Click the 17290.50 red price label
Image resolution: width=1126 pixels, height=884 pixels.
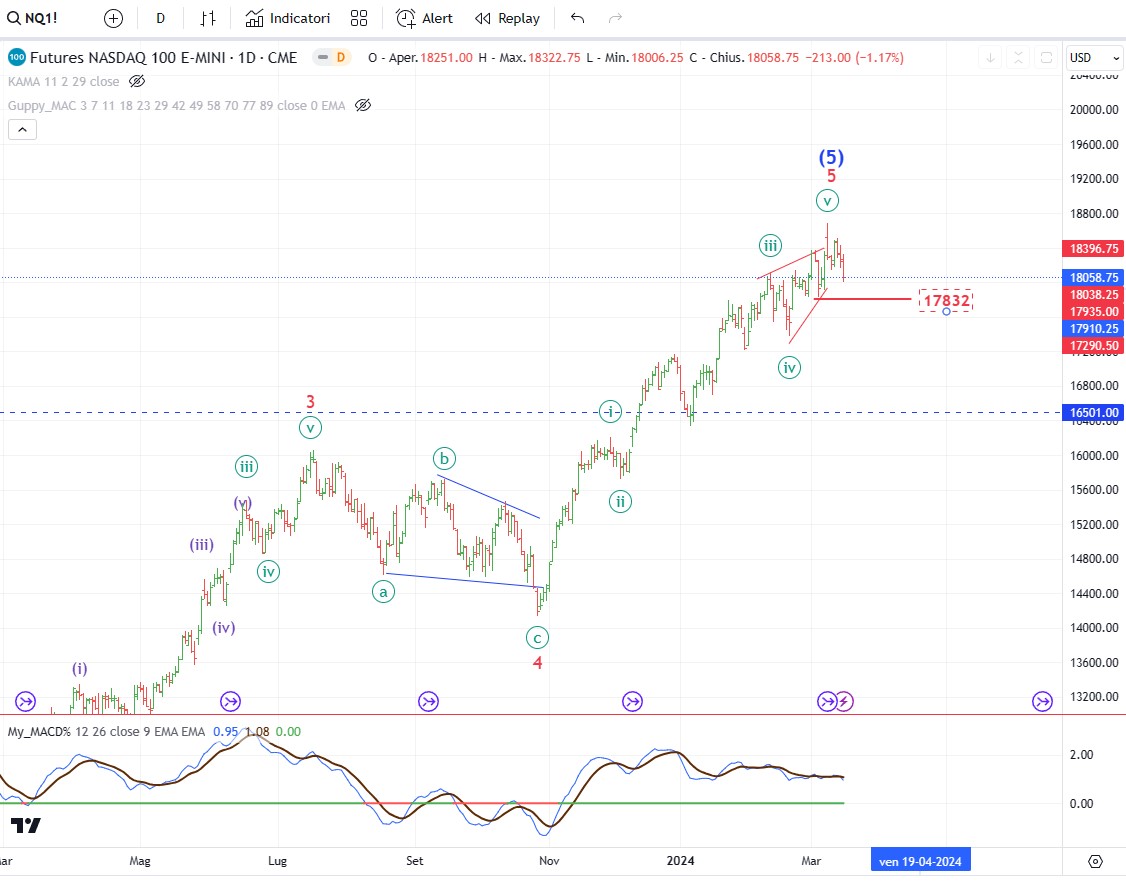pyautogui.click(x=1094, y=345)
